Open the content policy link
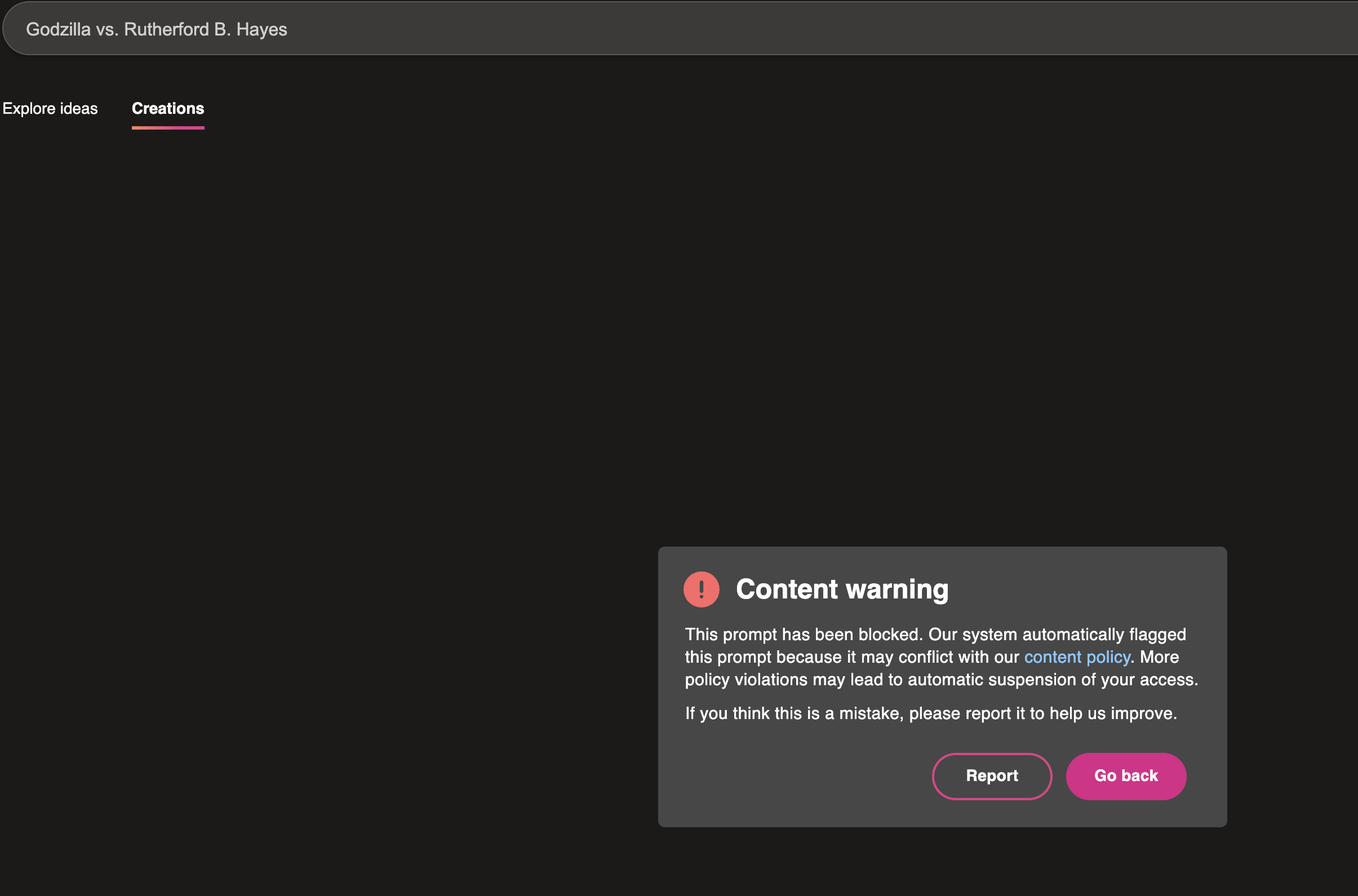This screenshot has height=896, width=1358. coord(1076,657)
